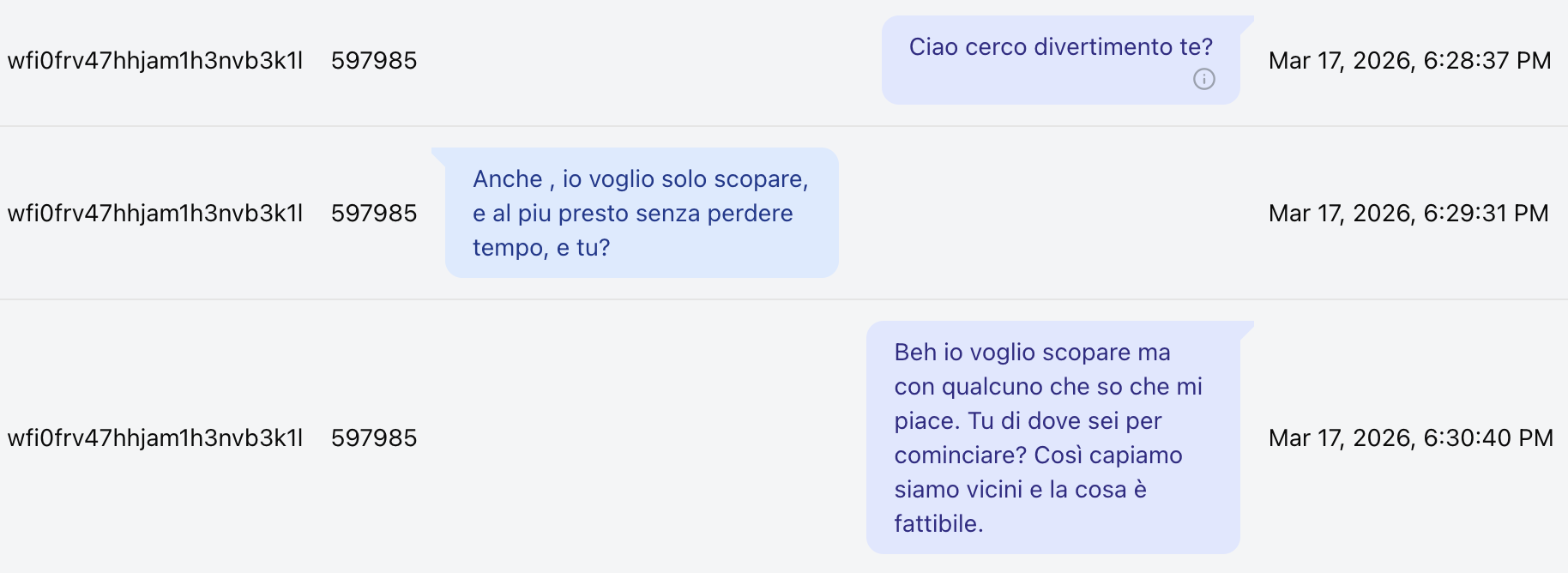Click 'tempo, e tu?' in the left bubble
Viewport: 1568px width, 573px height.
tap(541, 247)
